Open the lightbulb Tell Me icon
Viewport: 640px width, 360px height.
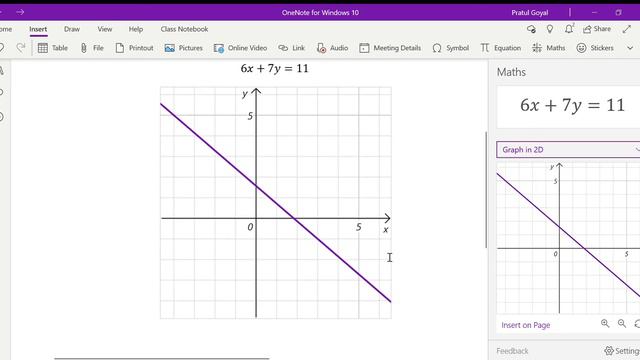point(550,29)
